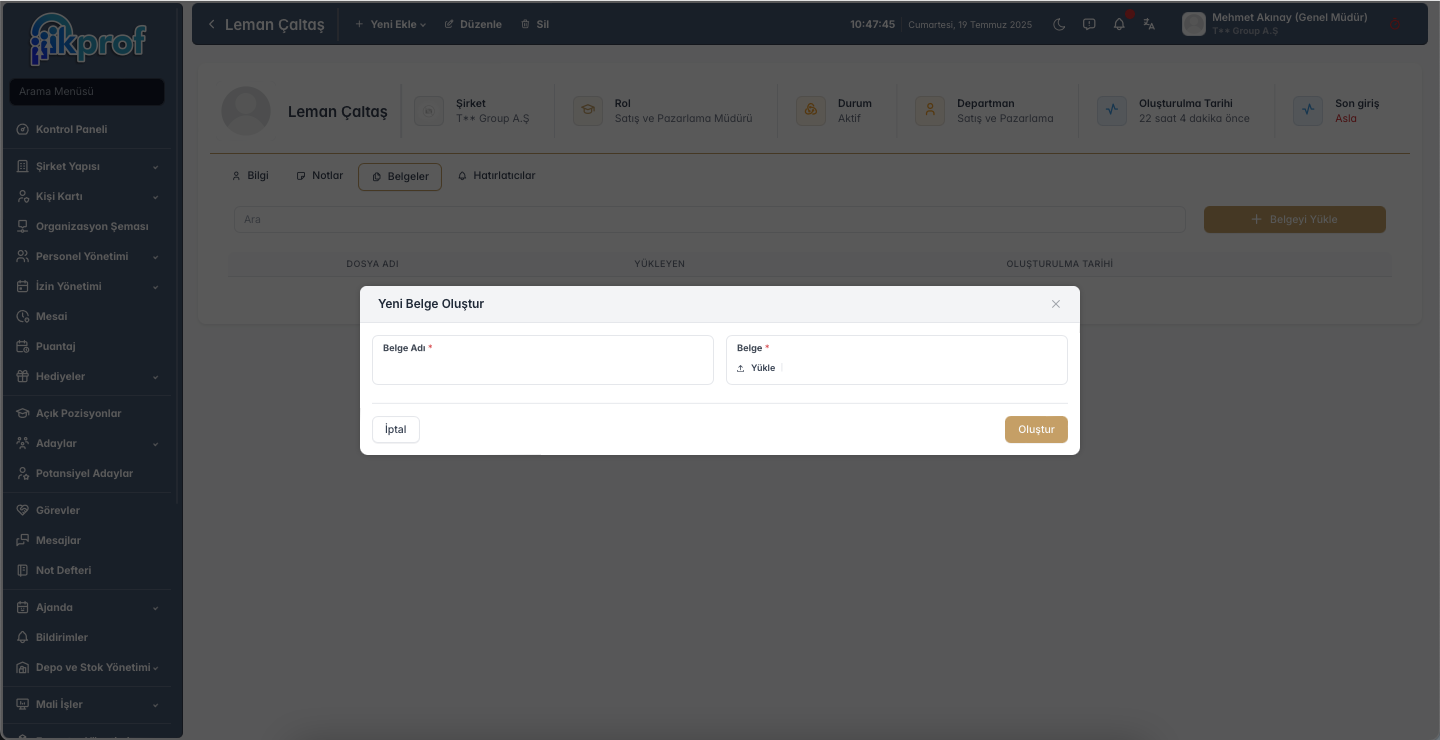Click the Departman person icon
The height and width of the screenshot is (740, 1440).
click(x=930, y=111)
